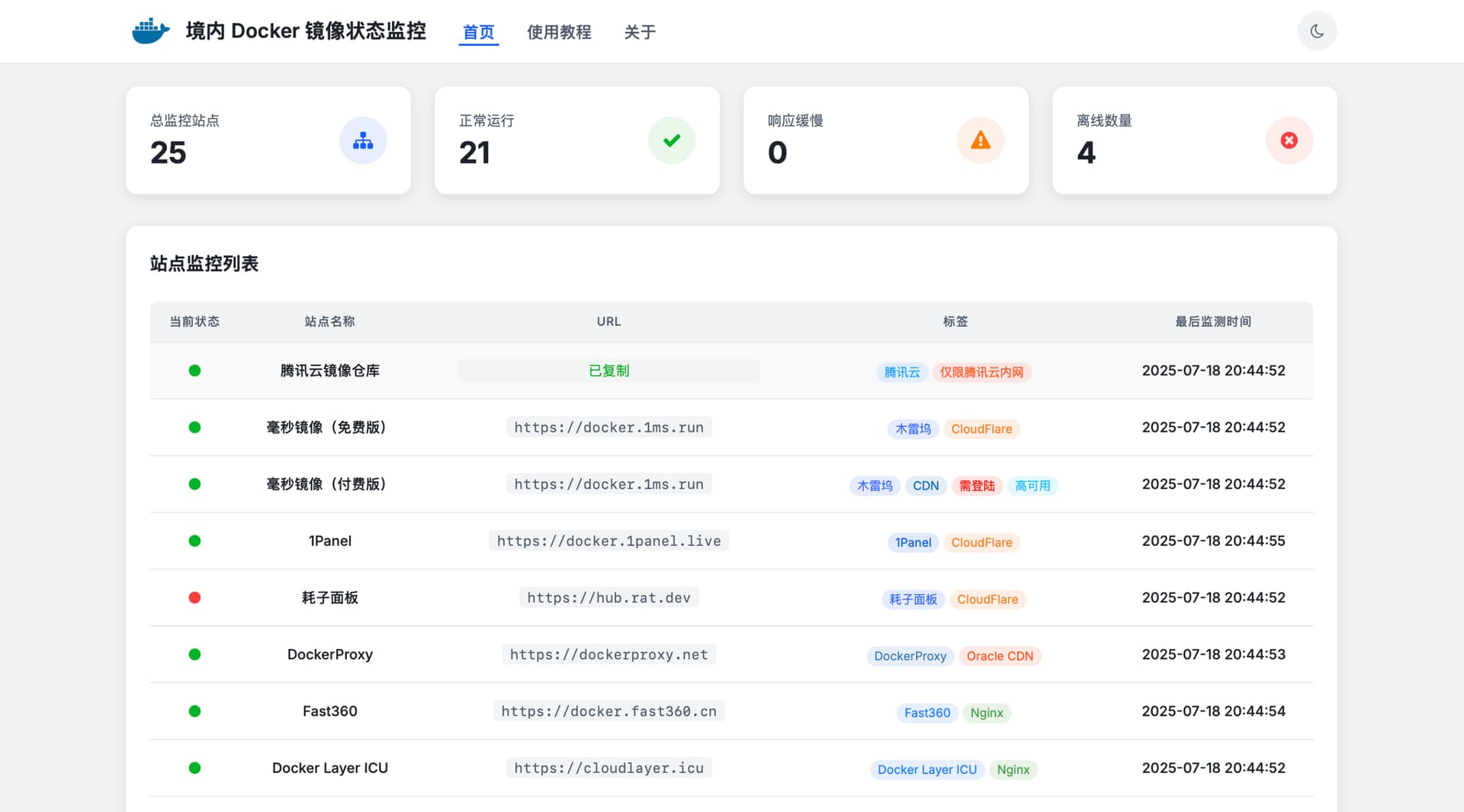The height and width of the screenshot is (812, 1464).
Task: Open the 关于 tab
Action: tap(640, 32)
